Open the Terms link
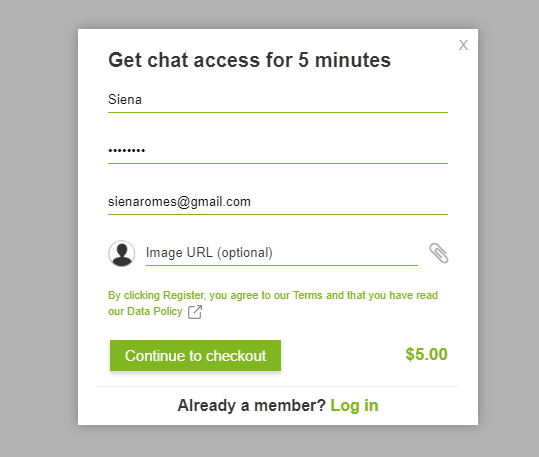Screen dimensions: 539x457 pyautogui.click(x=307, y=295)
